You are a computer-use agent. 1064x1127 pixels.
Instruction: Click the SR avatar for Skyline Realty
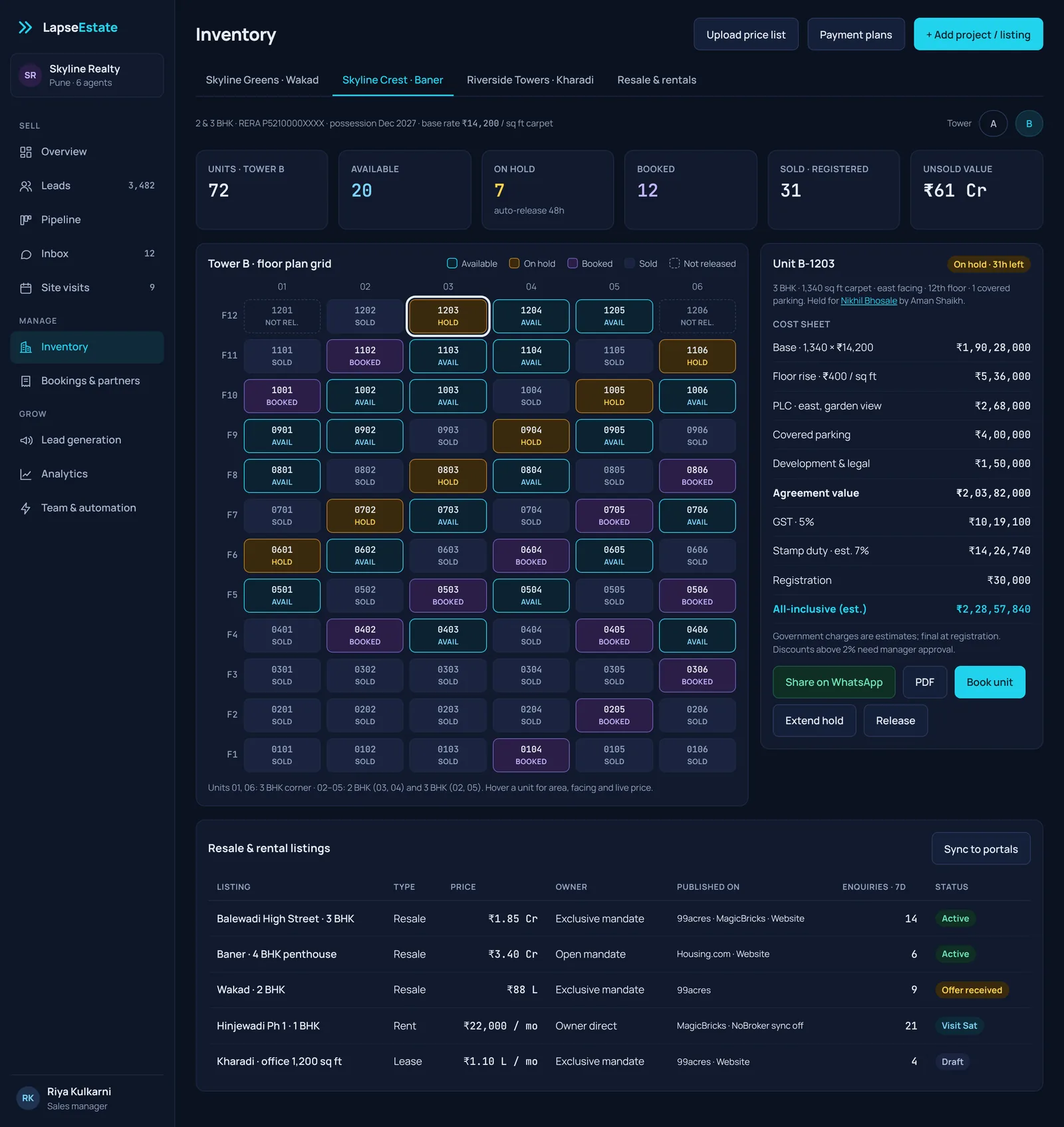(31, 75)
